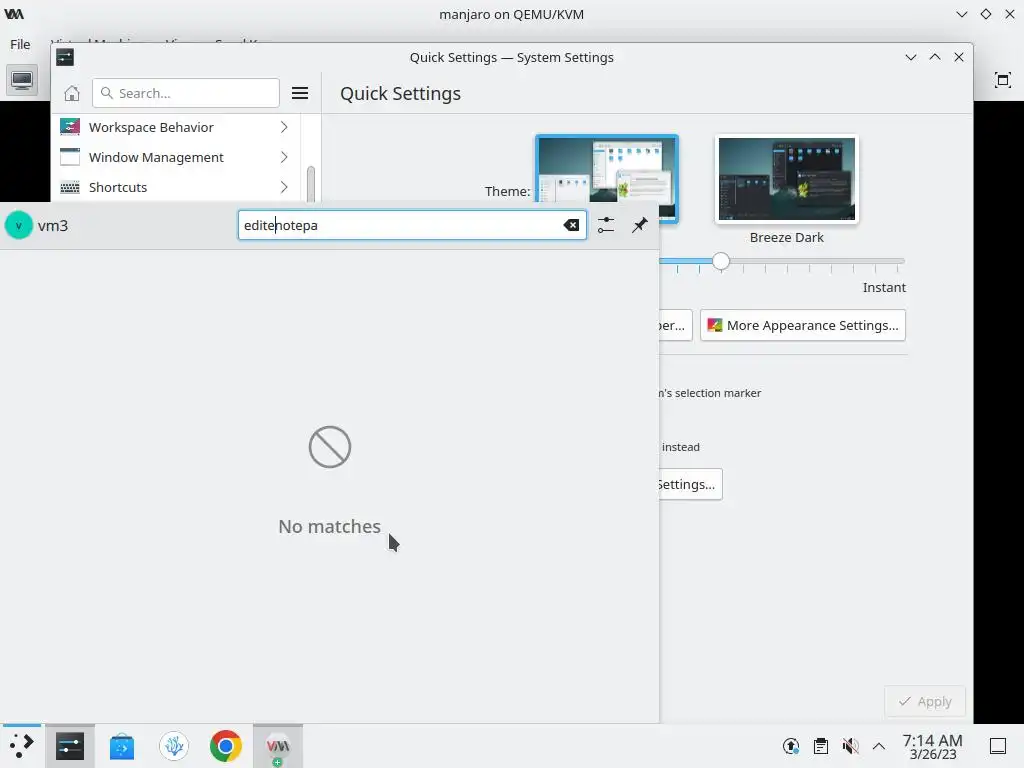Viewport: 1024px width, 768px height.
Task: Select the Breeze Dark theme thumbnail
Action: [x=786, y=179]
